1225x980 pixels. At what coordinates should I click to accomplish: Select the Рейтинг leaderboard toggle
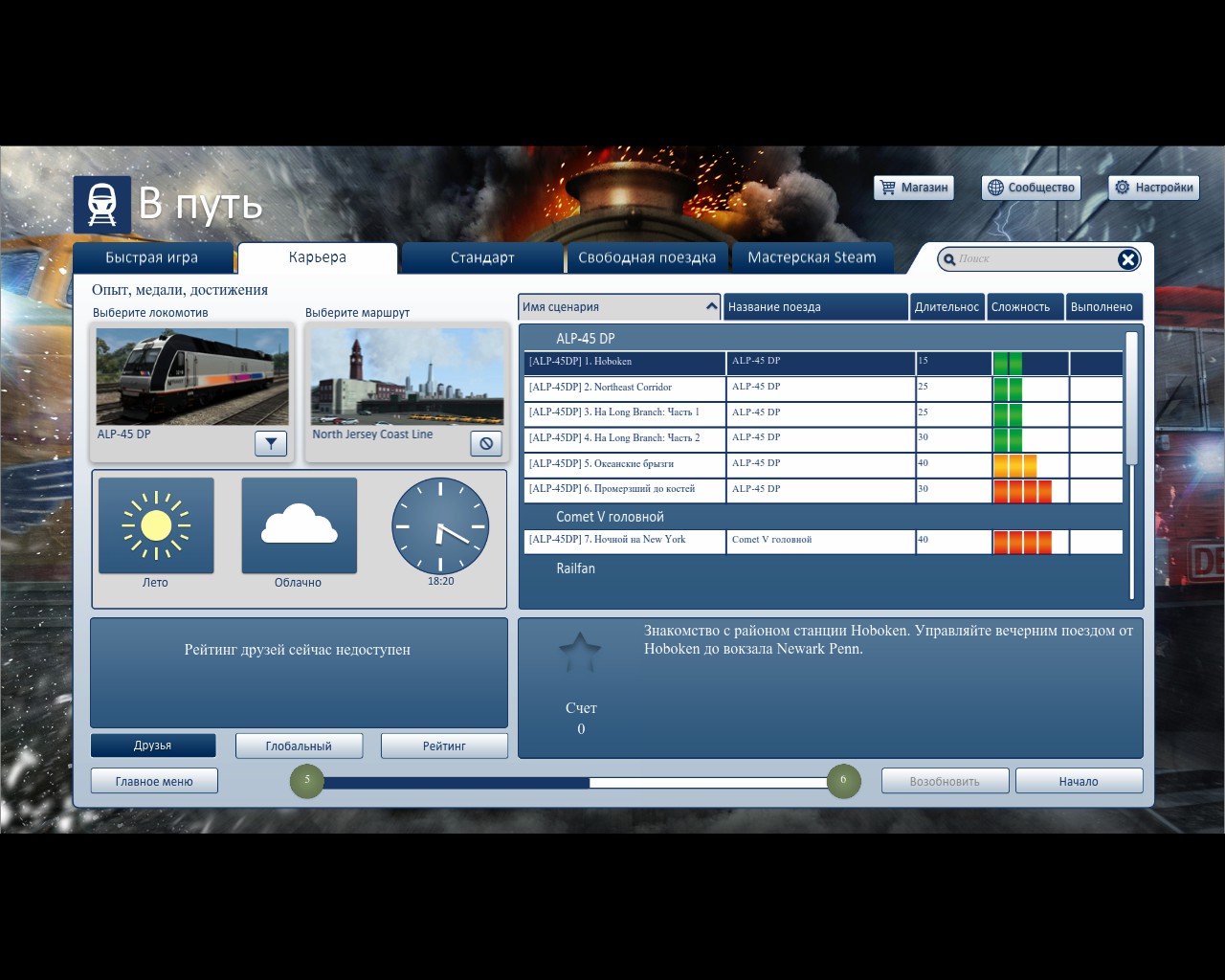point(444,746)
